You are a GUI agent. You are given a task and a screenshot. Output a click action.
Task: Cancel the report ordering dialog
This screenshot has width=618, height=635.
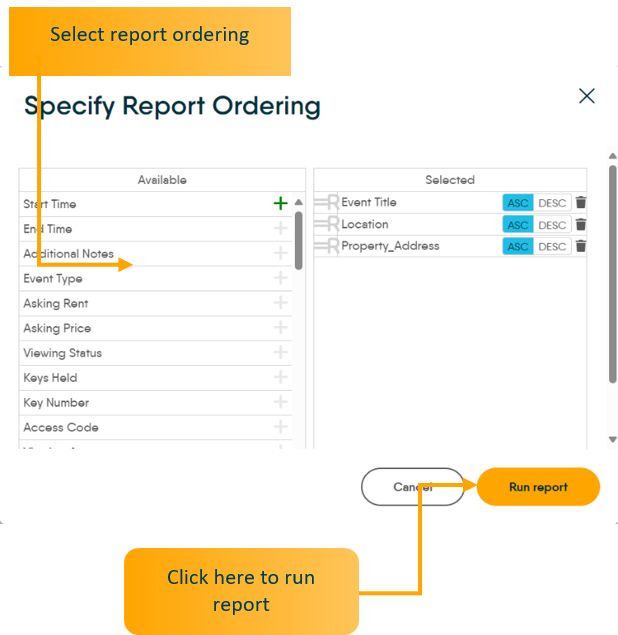[x=412, y=487]
